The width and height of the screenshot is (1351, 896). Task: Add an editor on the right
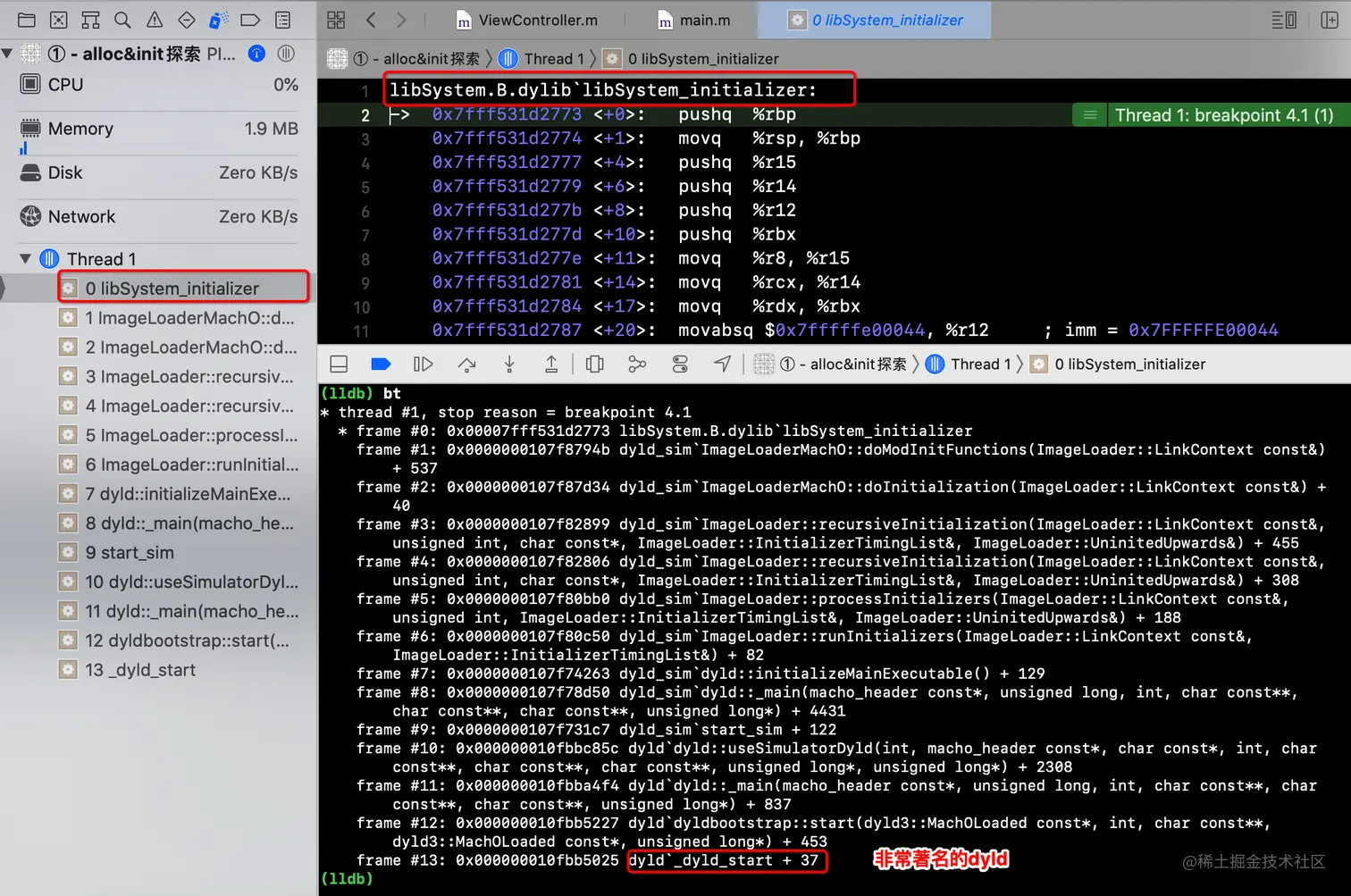click(1330, 20)
